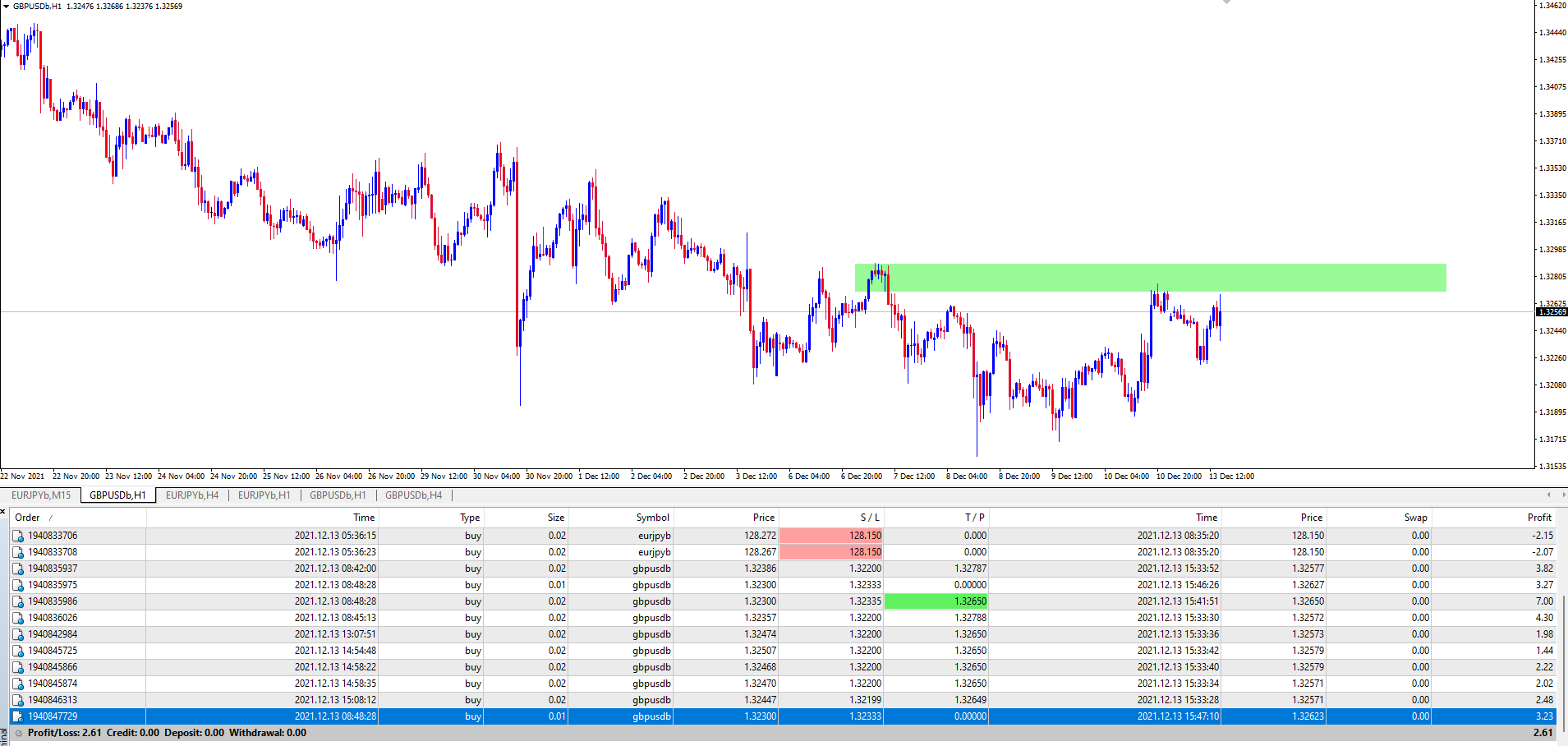1568x746 pixels.
Task: Click the 7 Dec 12:00 time axis label
Action: click(x=914, y=477)
